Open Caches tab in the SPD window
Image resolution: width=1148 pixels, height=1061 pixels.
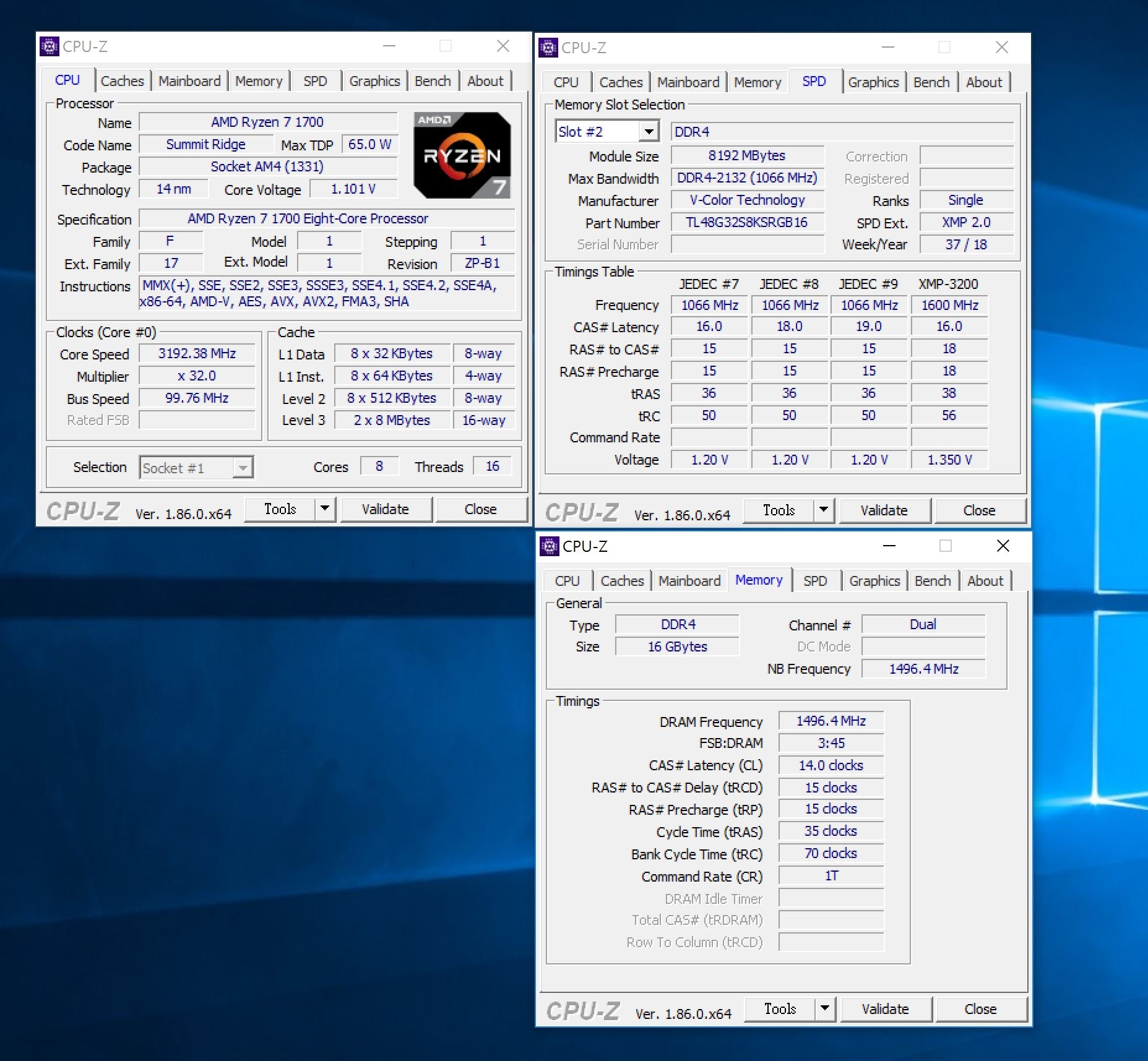621,82
